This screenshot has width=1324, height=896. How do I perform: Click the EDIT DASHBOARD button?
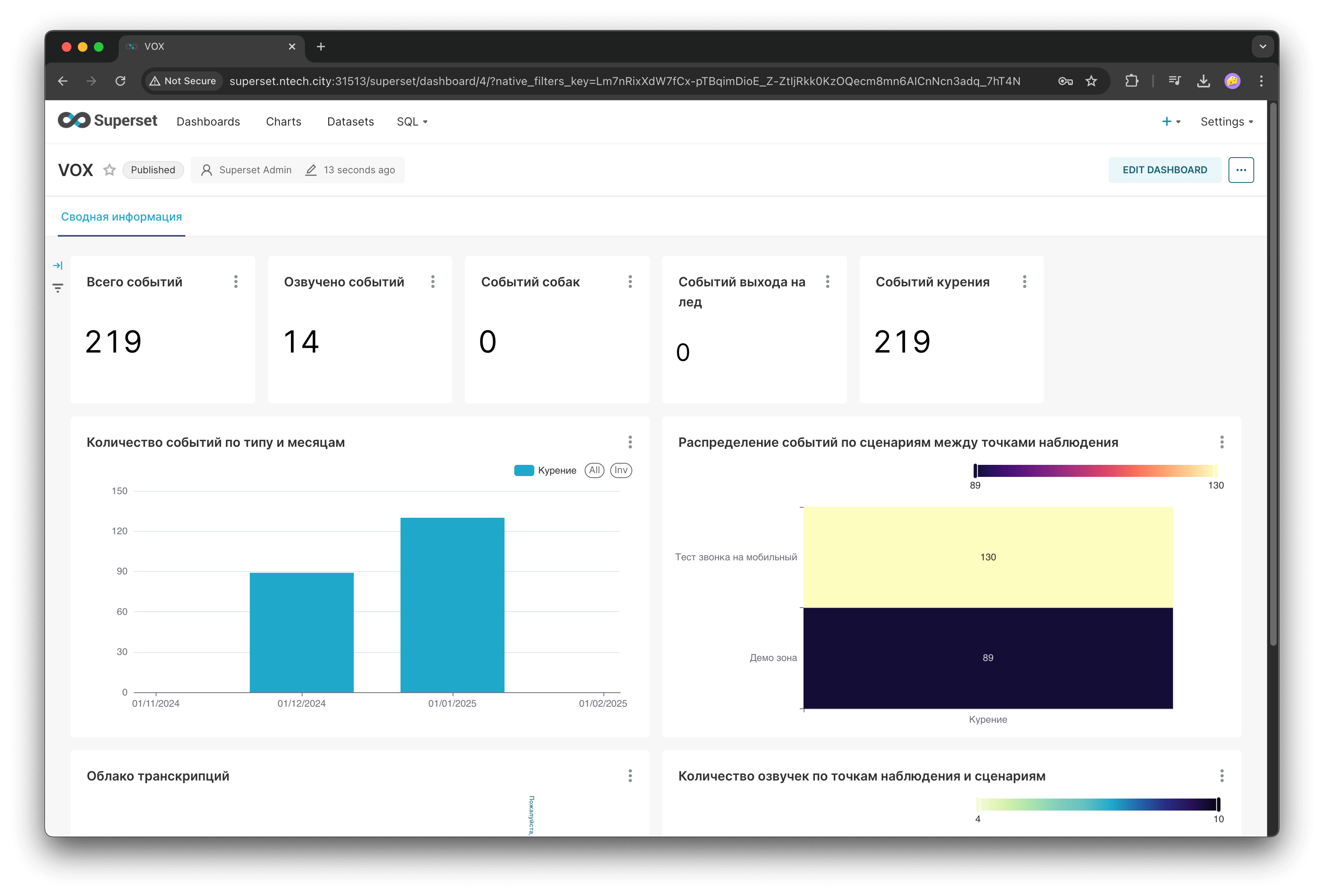click(1164, 170)
